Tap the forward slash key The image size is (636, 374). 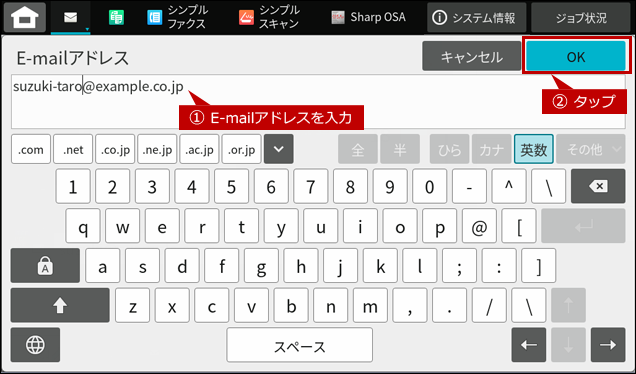(x=489, y=305)
